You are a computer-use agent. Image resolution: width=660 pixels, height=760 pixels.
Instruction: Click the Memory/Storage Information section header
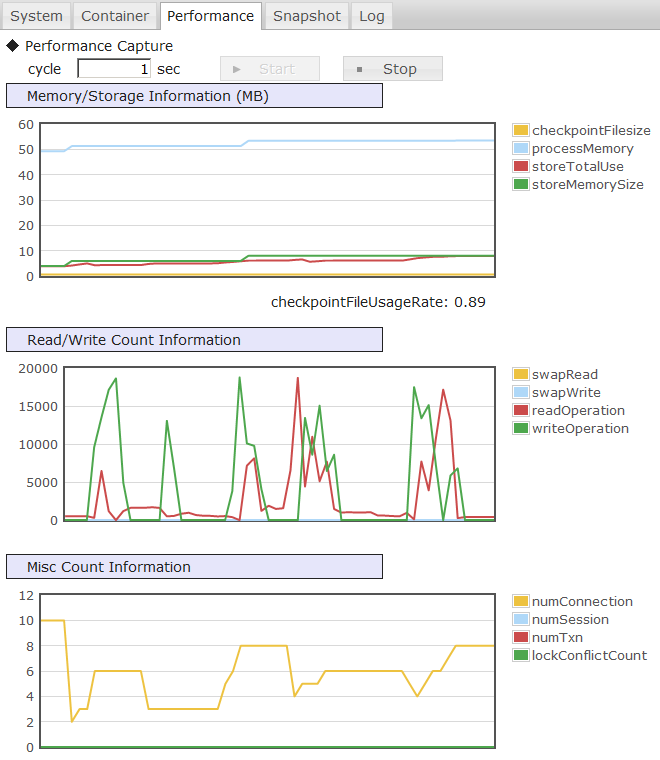pyautogui.click(x=194, y=96)
